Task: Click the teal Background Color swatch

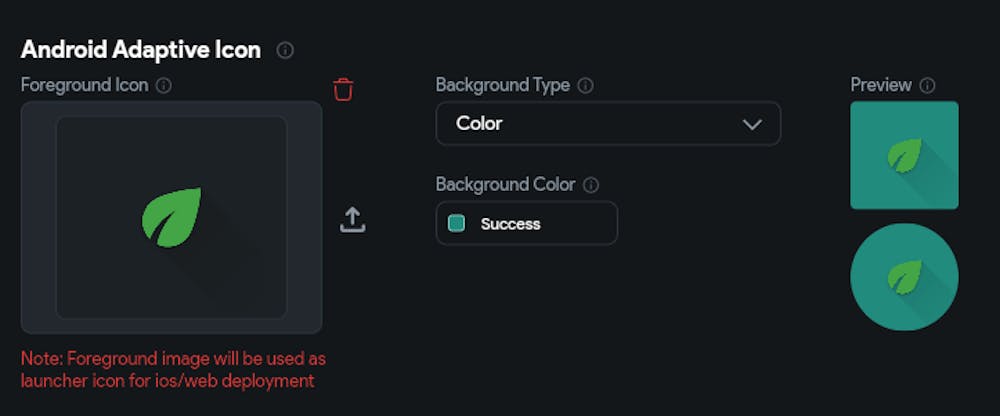Action: pos(457,223)
